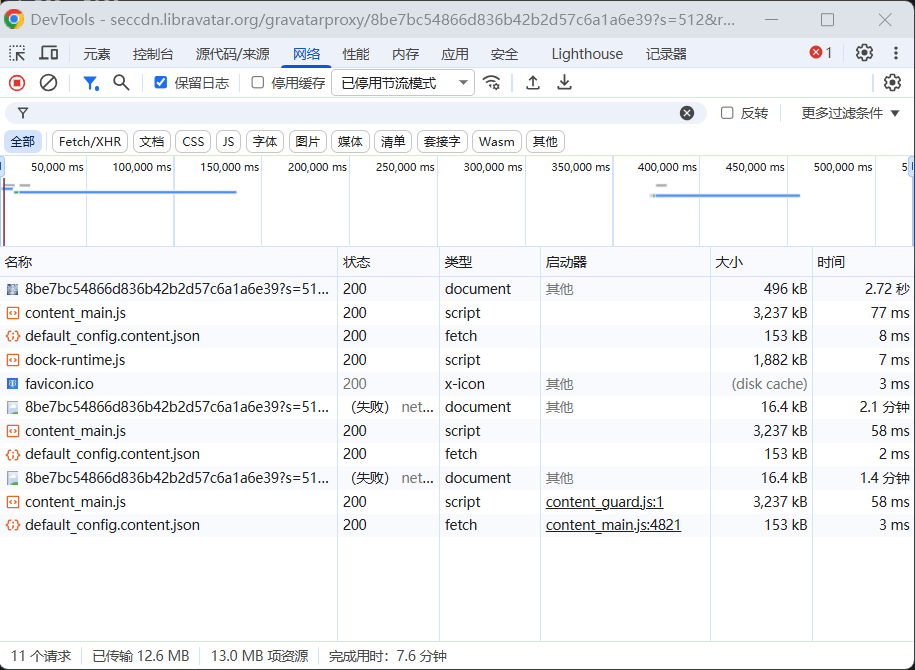
Task: Filter by 其他 other type button
Action: tap(545, 142)
